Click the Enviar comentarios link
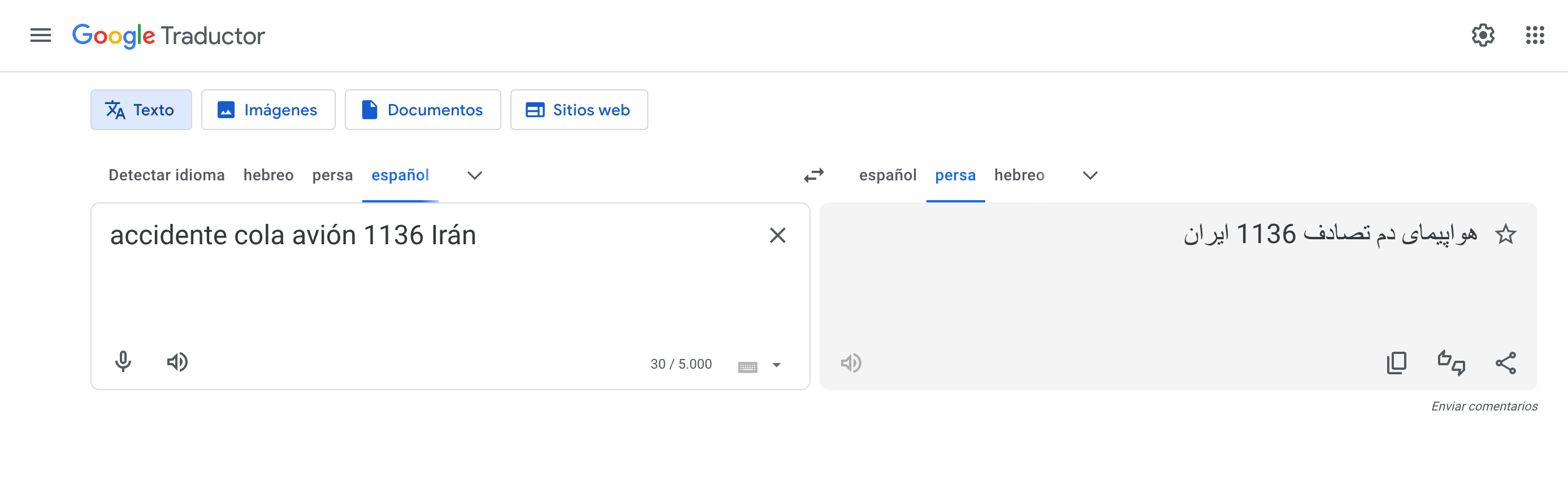1568x484 pixels. click(x=1484, y=406)
